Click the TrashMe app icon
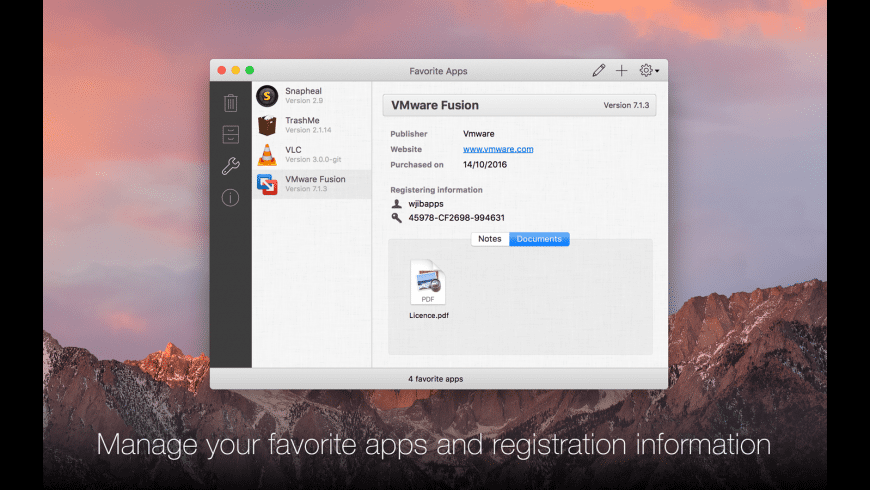 tap(267, 125)
